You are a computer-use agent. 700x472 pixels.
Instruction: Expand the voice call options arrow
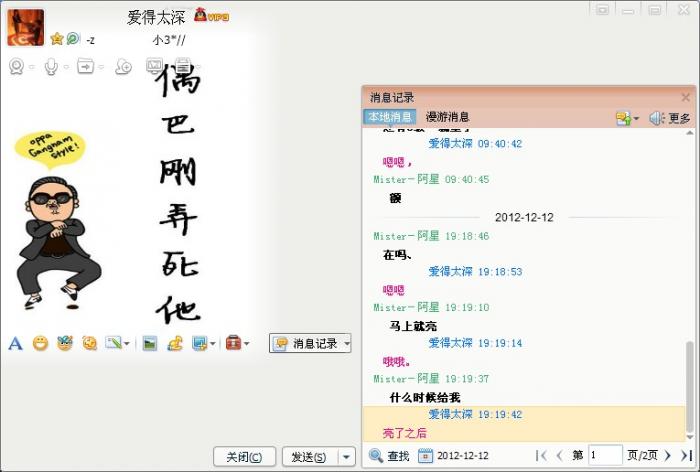click(66, 67)
